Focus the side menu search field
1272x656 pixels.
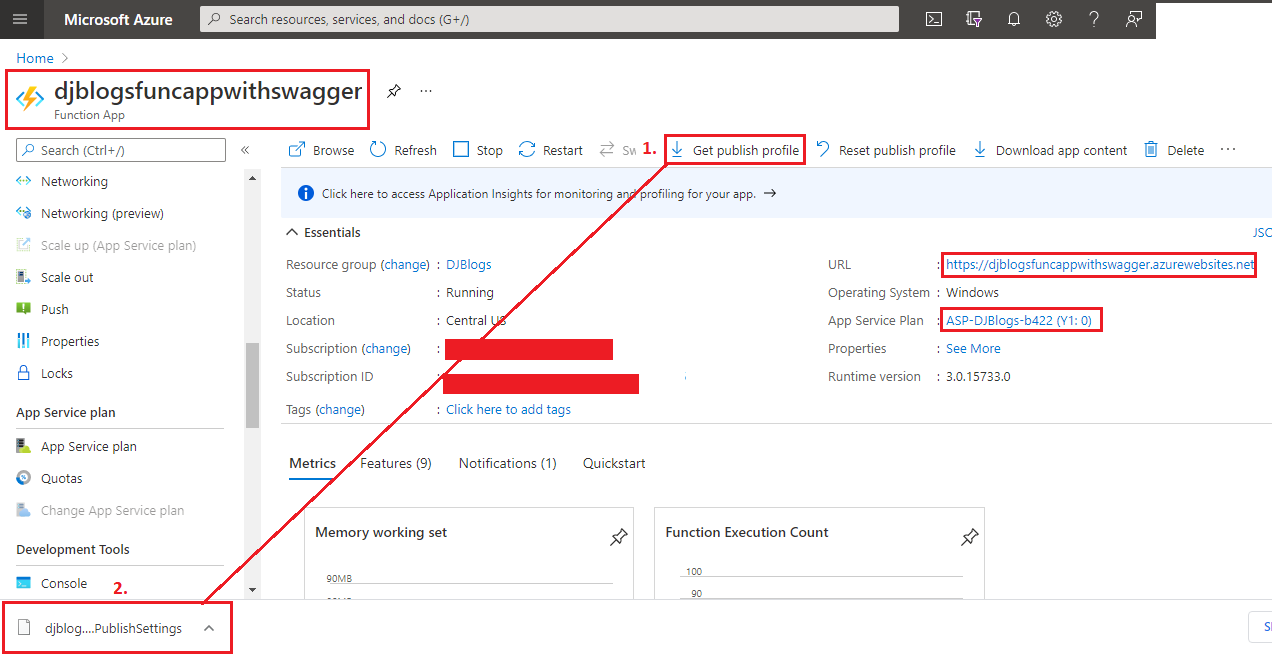coord(121,150)
